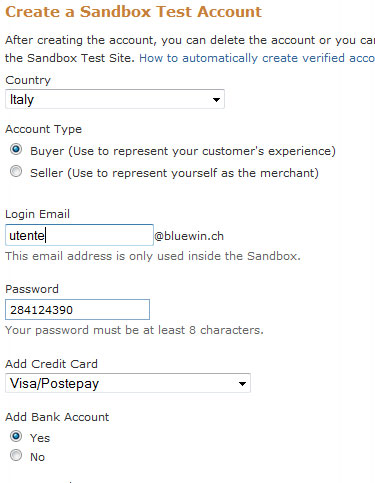Choose Yes for Add Bank Account
The width and height of the screenshot is (375, 483).
pyautogui.click(x=16, y=436)
